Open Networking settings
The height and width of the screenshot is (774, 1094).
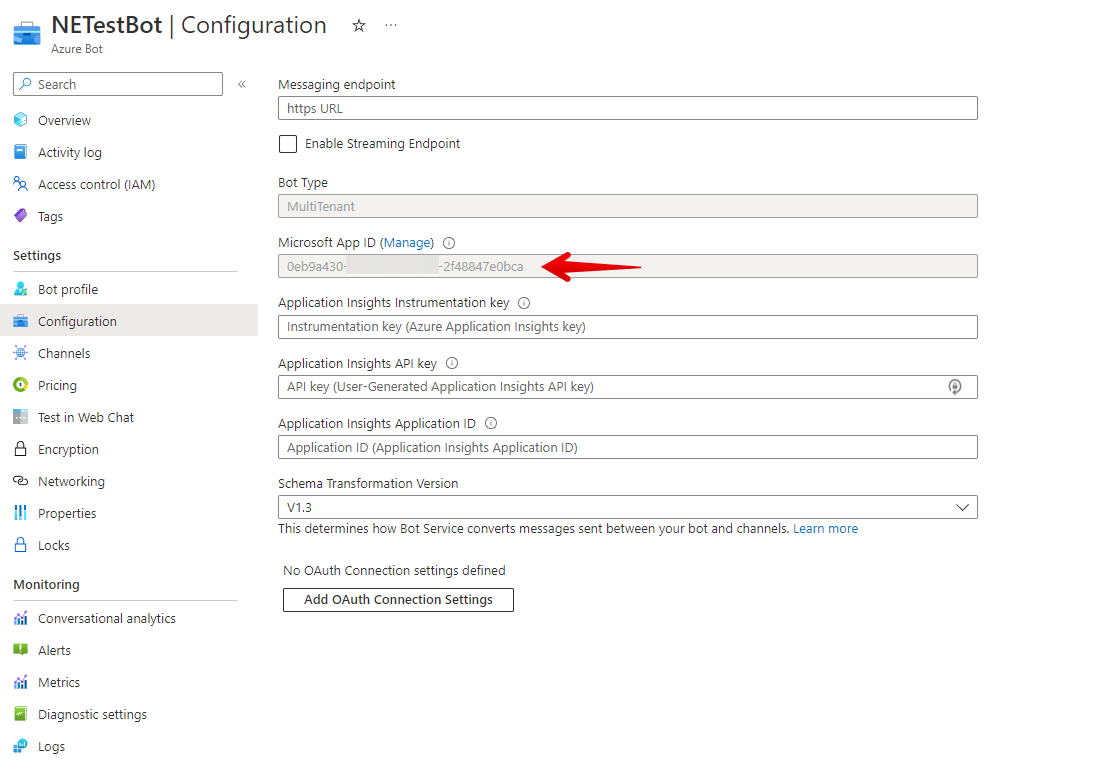coord(71,482)
